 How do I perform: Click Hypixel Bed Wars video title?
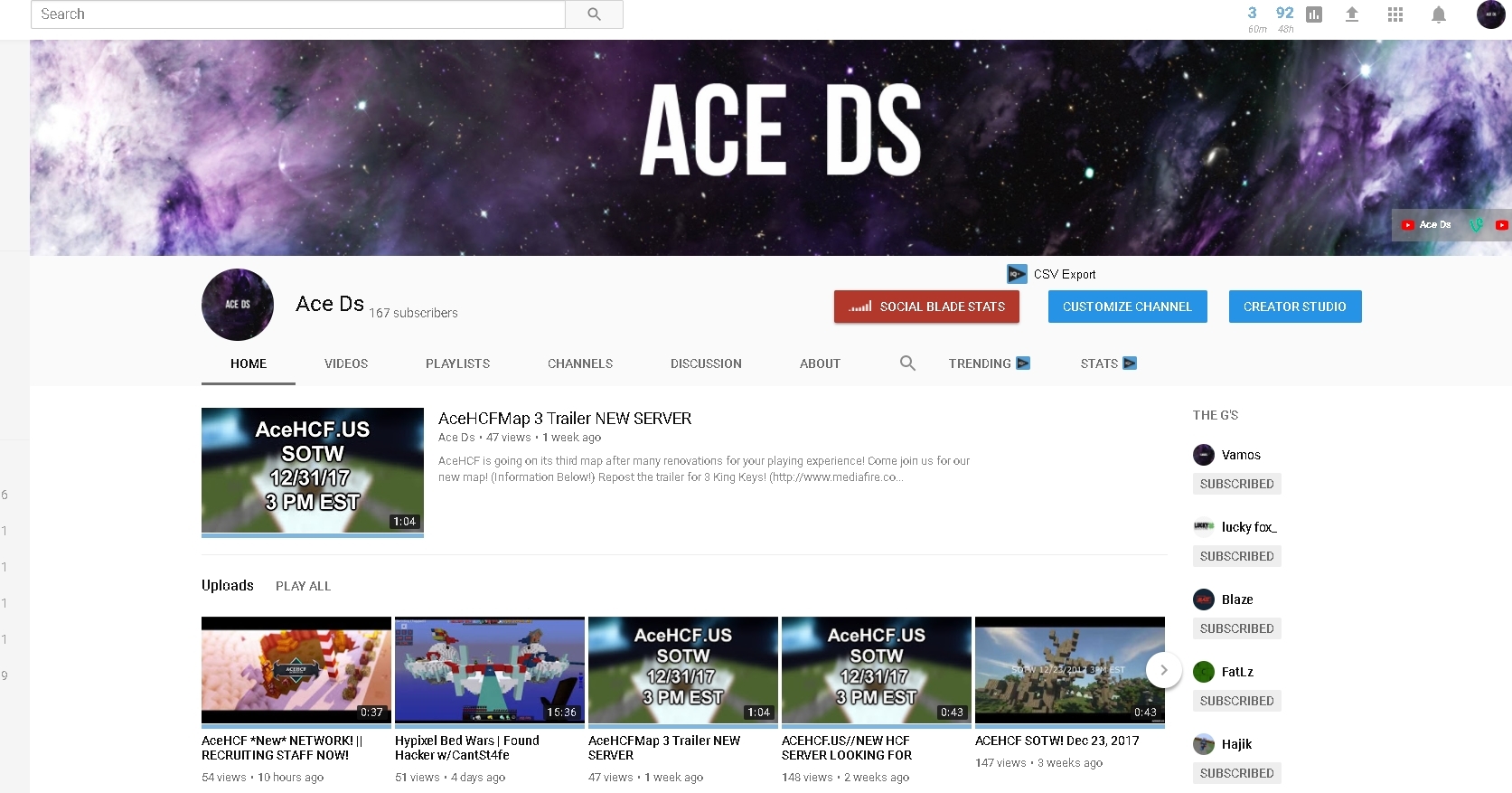click(x=467, y=748)
